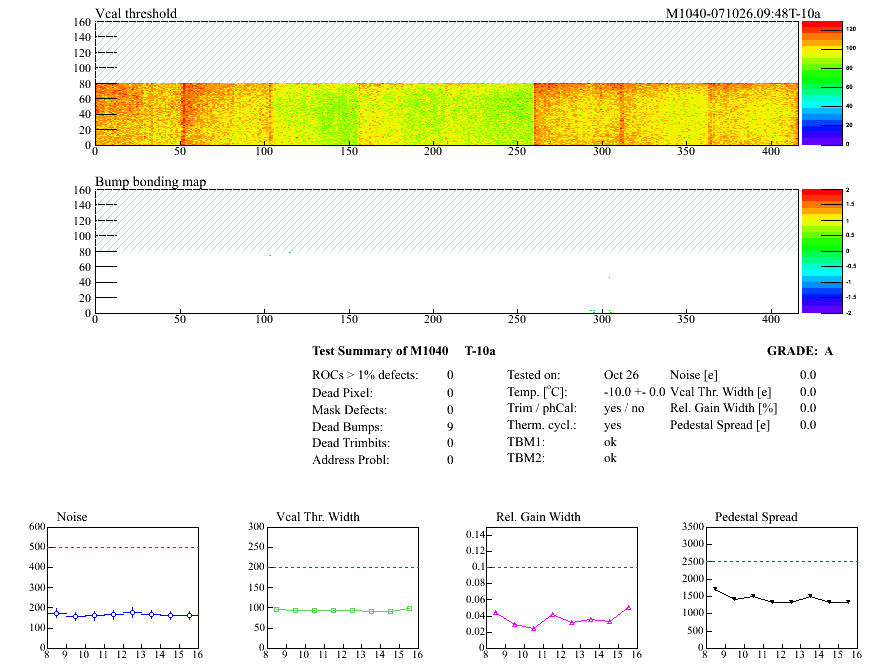Select the Vcal threshold heatmap
This screenshot has height=672, width=896.
pos(446,114)
